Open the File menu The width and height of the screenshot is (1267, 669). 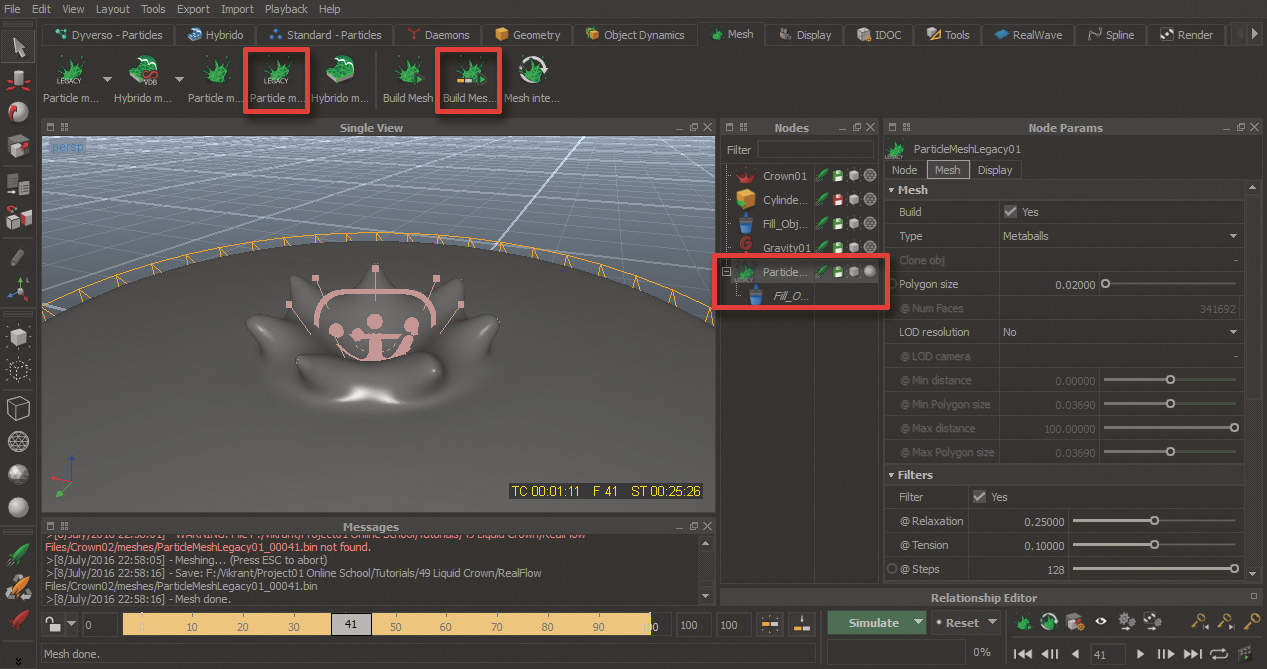(12, 9)
